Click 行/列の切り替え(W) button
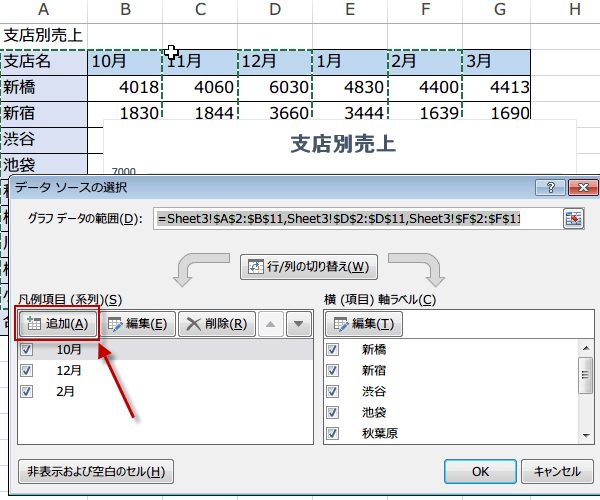 pos(309,267)
